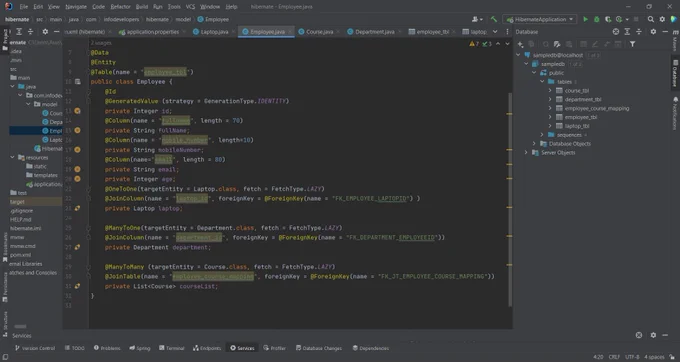Start debugging with the green bug icon
680x362 pixels.
597,19
